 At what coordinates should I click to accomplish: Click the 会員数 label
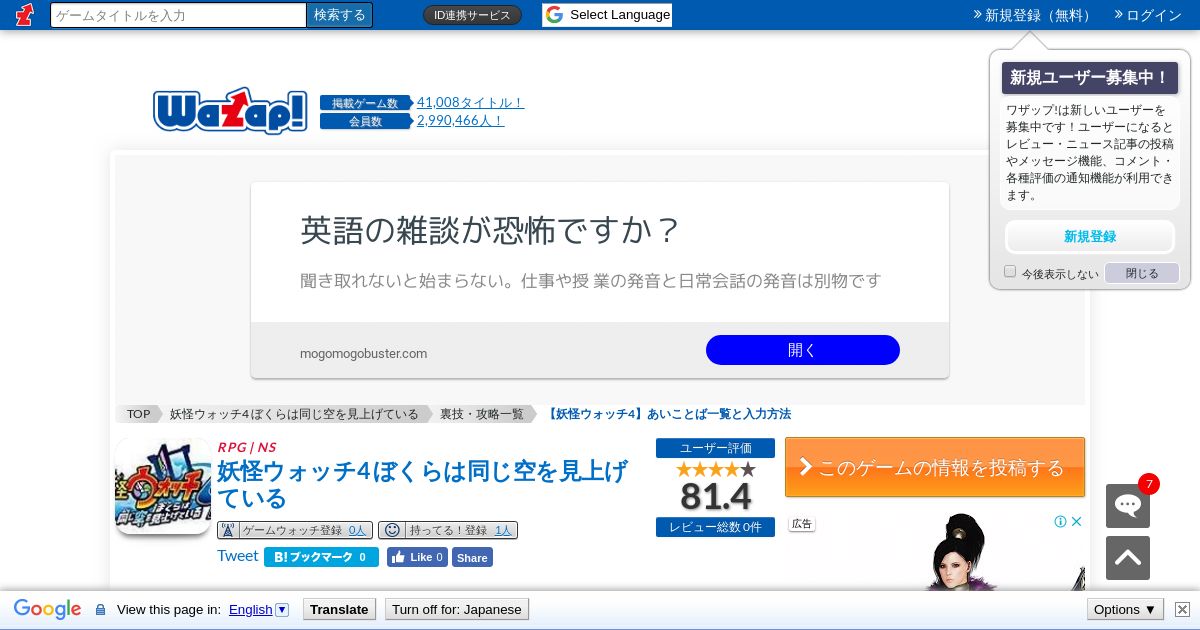[x=365, y=121]
